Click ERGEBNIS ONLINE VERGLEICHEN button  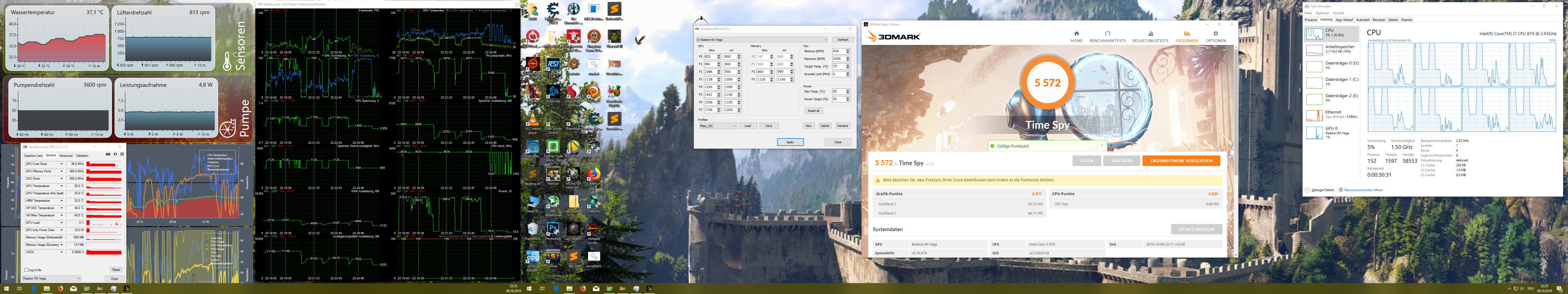pyautogui.click(x=1181, y=161)
